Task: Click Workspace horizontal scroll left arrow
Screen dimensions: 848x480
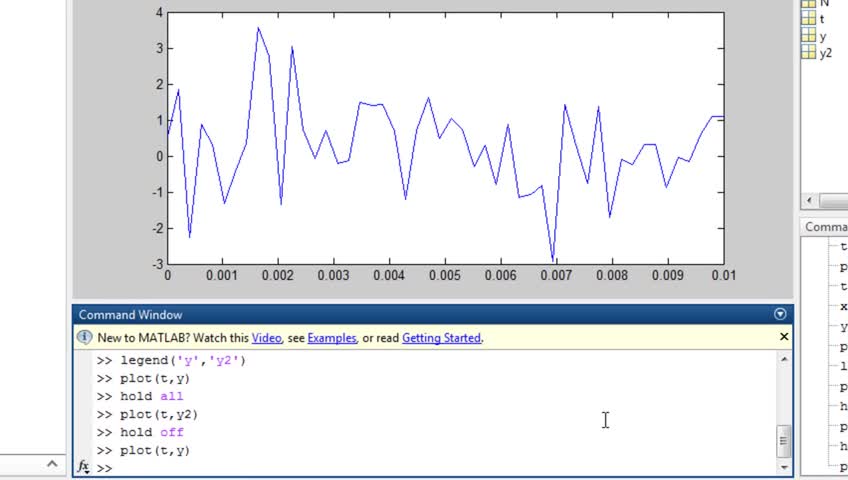Action: pyautogui.click(x=809, y=201)
